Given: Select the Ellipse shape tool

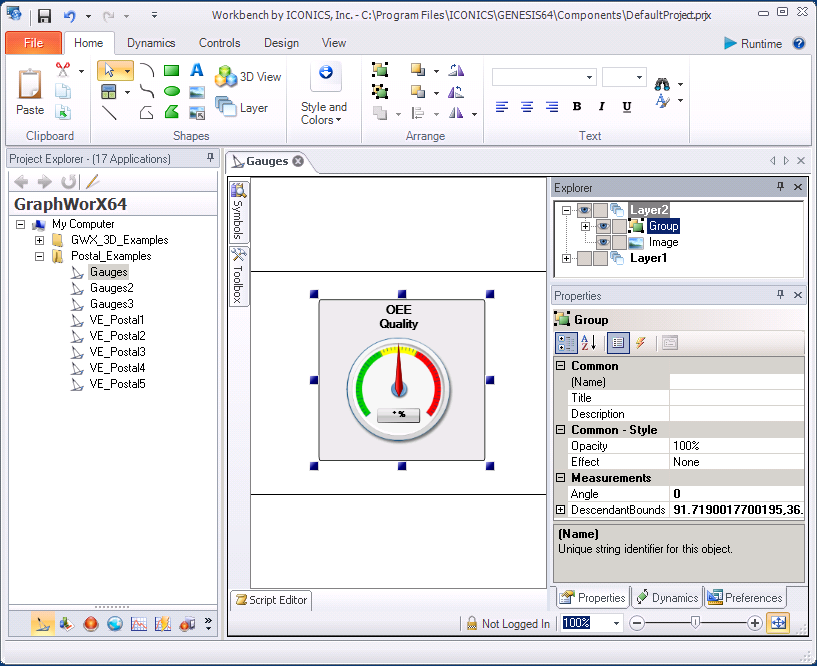Looking at the screenshot, I should point(171,91).
